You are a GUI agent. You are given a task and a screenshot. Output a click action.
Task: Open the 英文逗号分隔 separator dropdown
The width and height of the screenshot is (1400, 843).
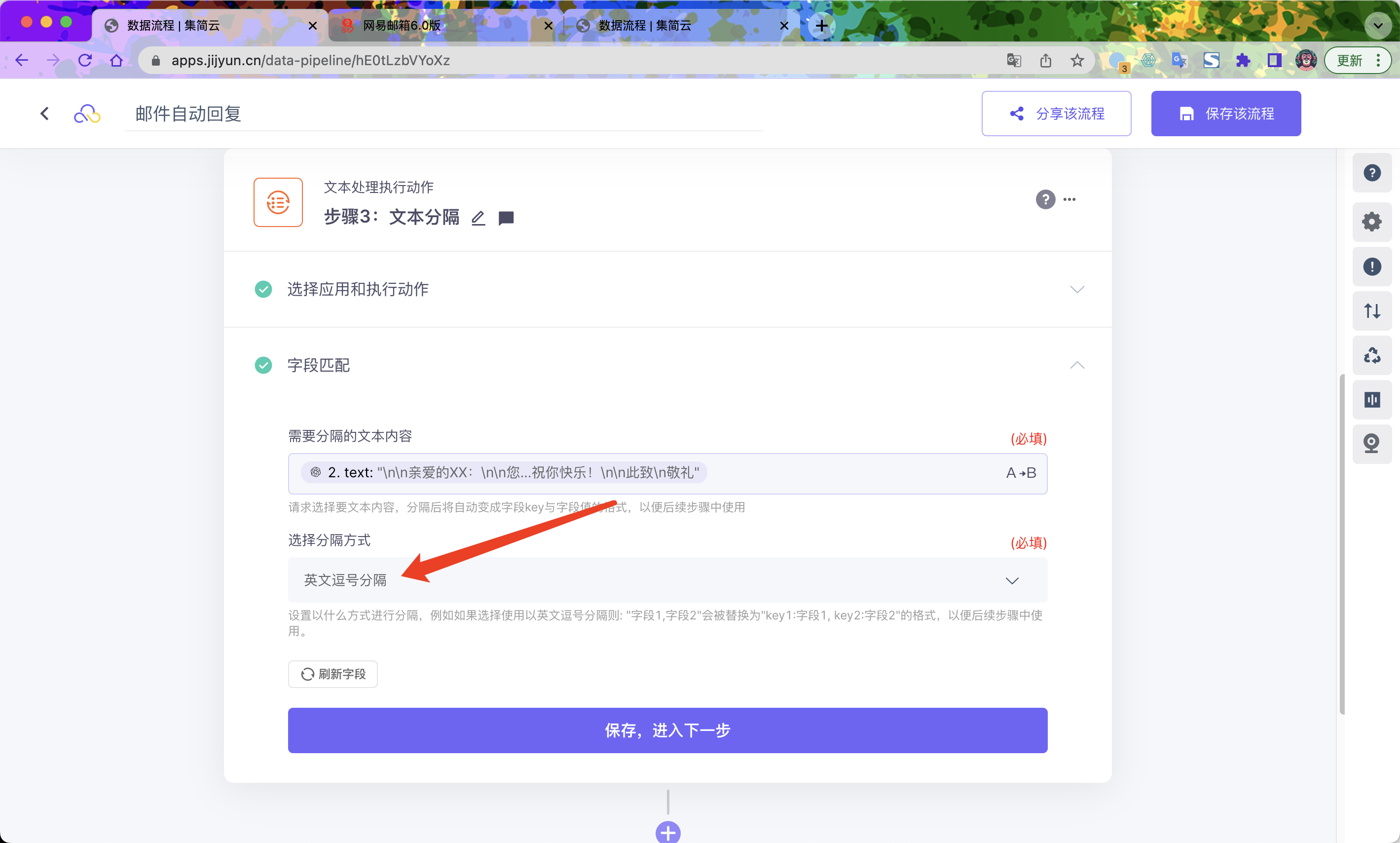click(667, 580)
